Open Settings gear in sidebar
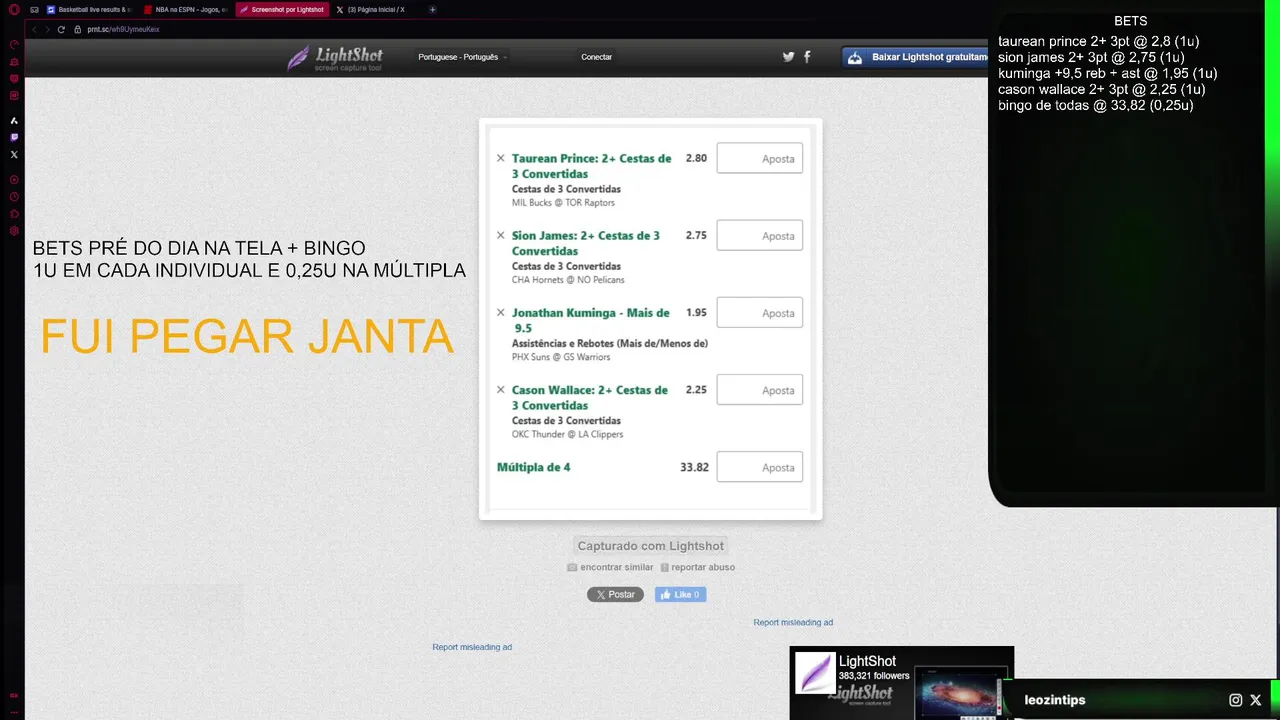The image size is (1280, 720). click(x=14, y=231)
